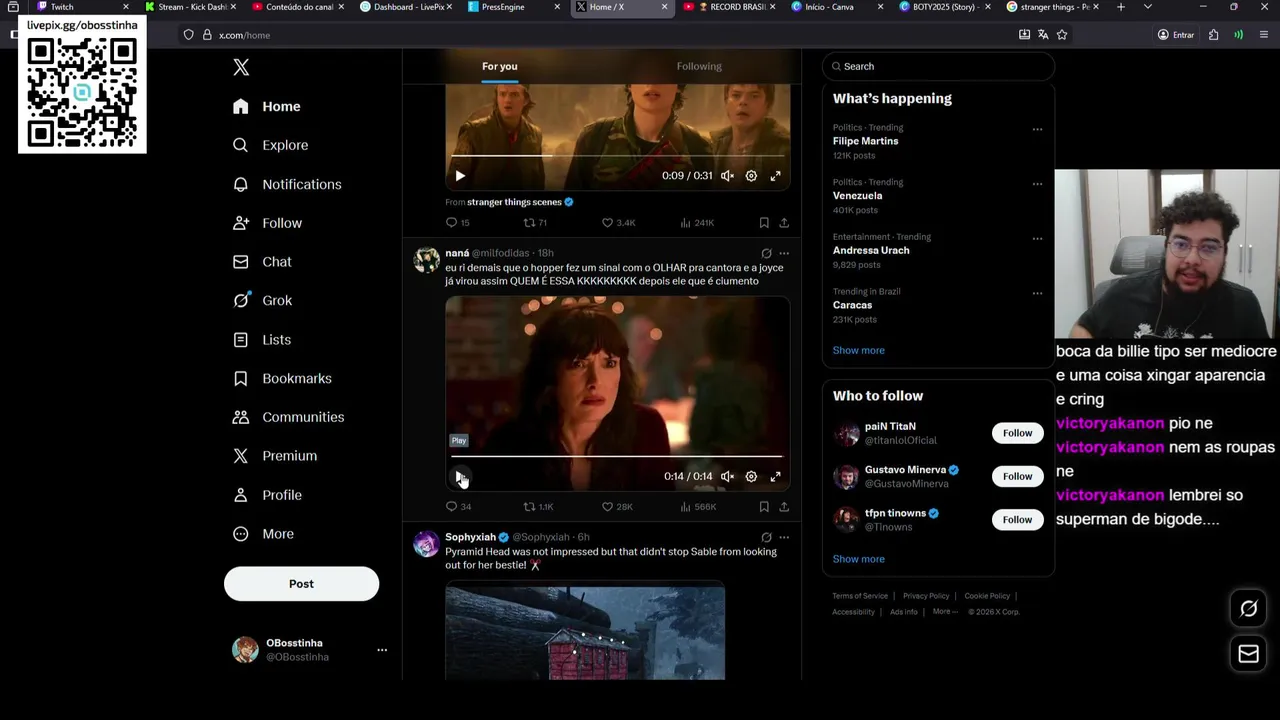Screen dimensions: 1280x720
Task: Follow paiN TitaN
Action: tap(1017, 433)
